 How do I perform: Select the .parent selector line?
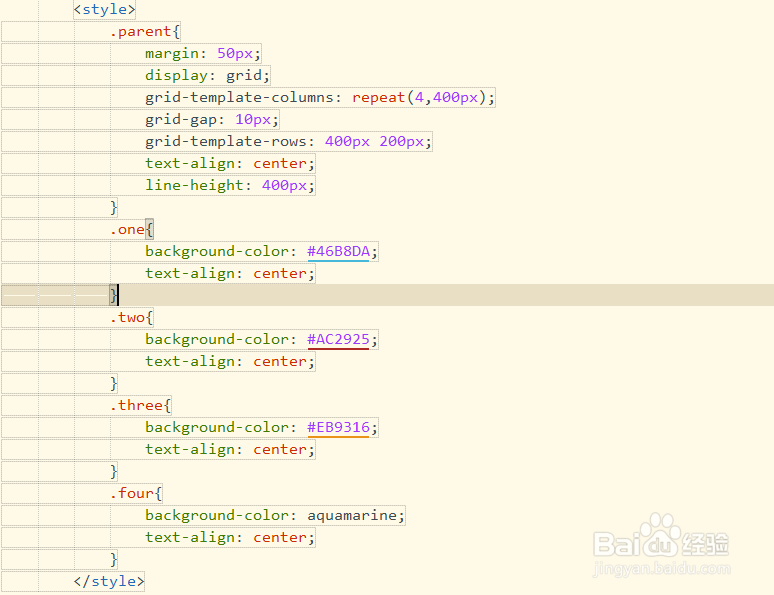coord(145,32)
